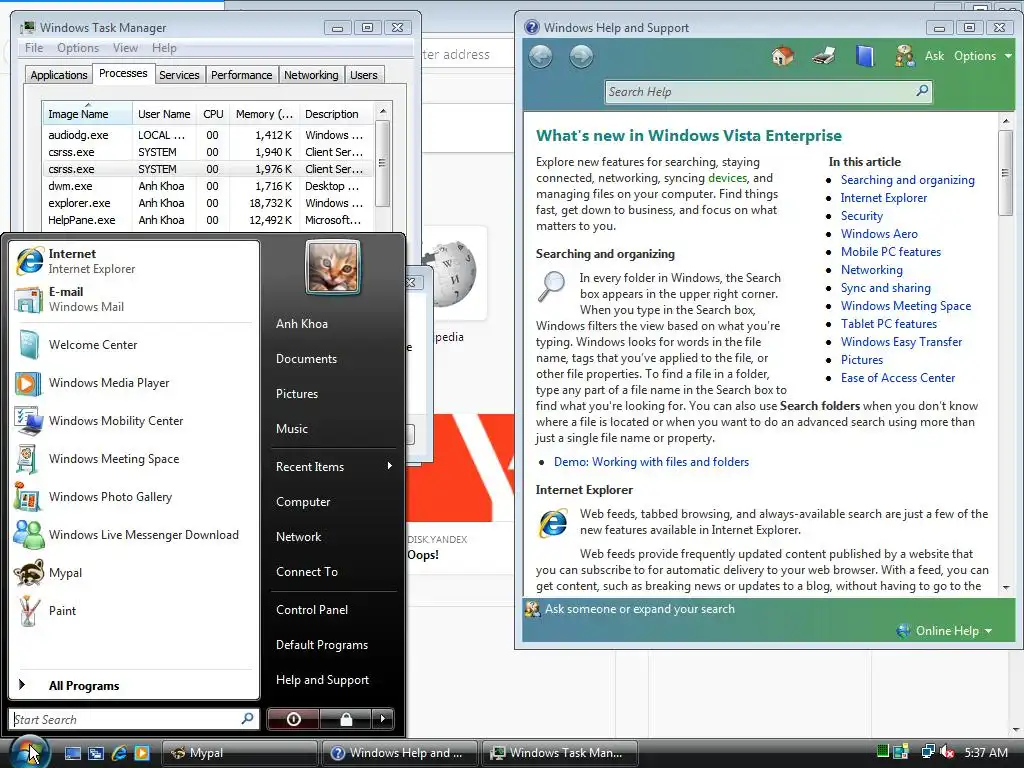Screen dimensions: 1024x768
Task: Open Help and Support home page
Action: pyautogui.click(x=782, y=56)
